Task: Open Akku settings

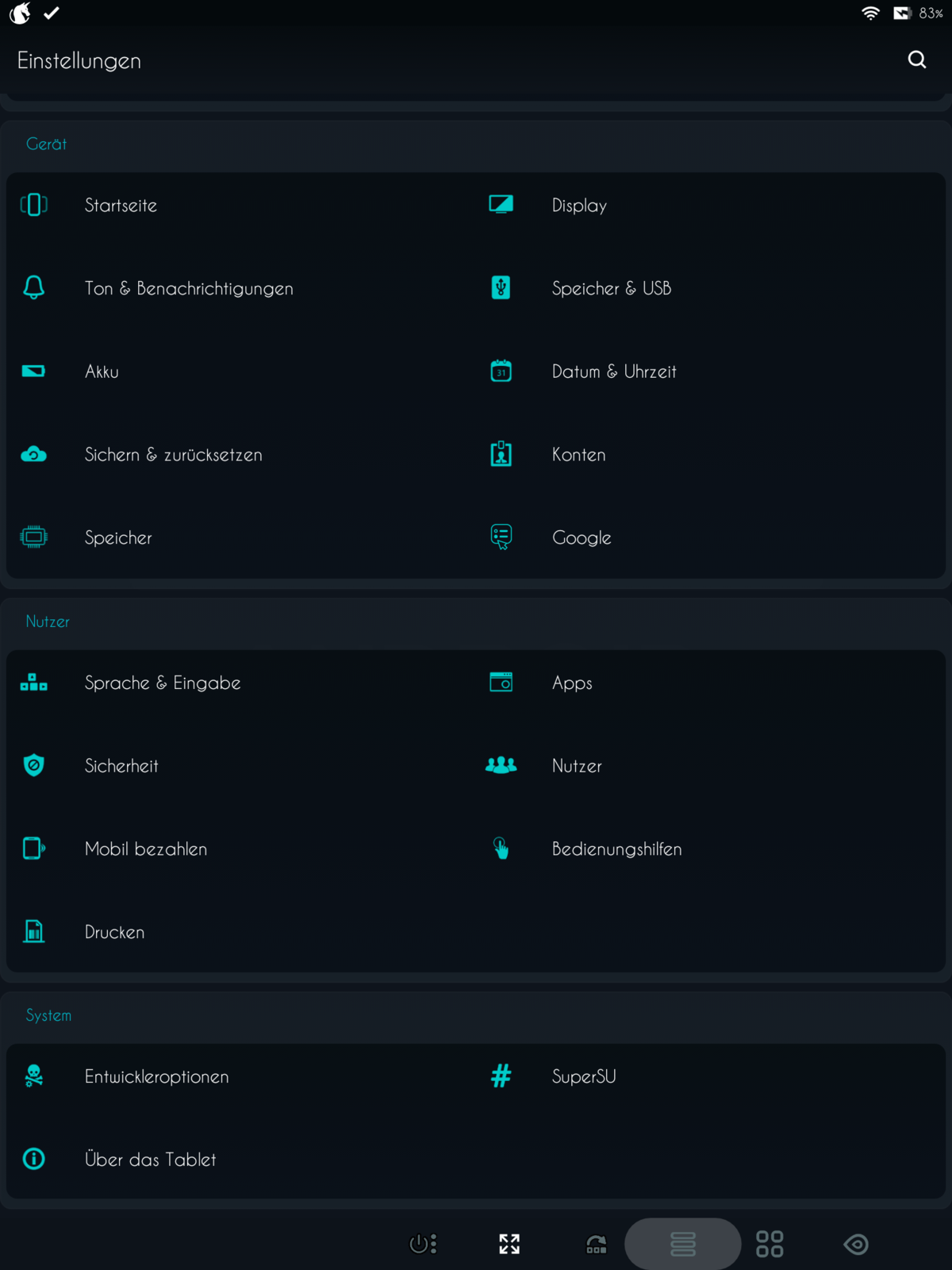Action: coord(102,371)
